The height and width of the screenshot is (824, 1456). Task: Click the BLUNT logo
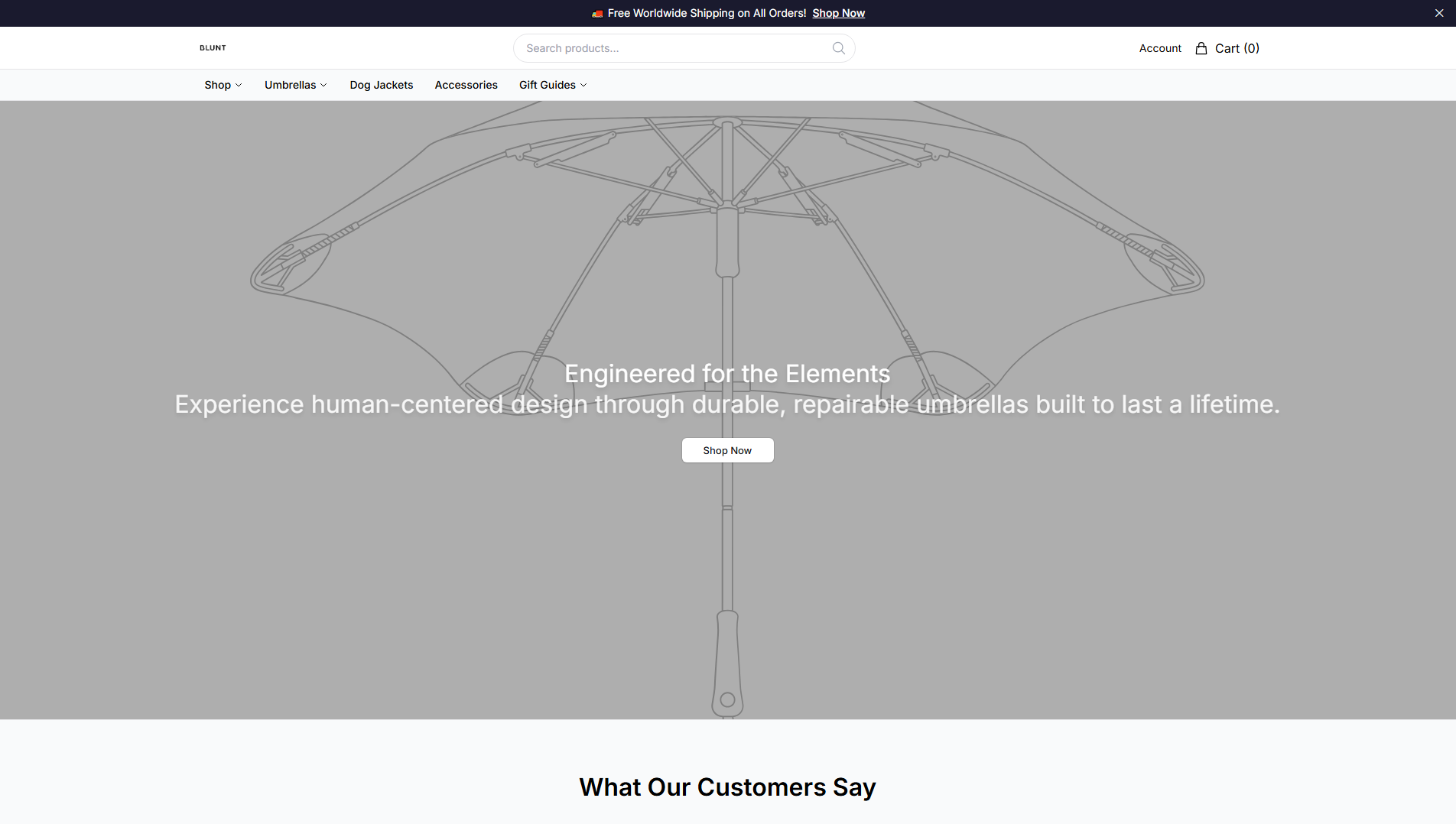click(x=213, y=47)
